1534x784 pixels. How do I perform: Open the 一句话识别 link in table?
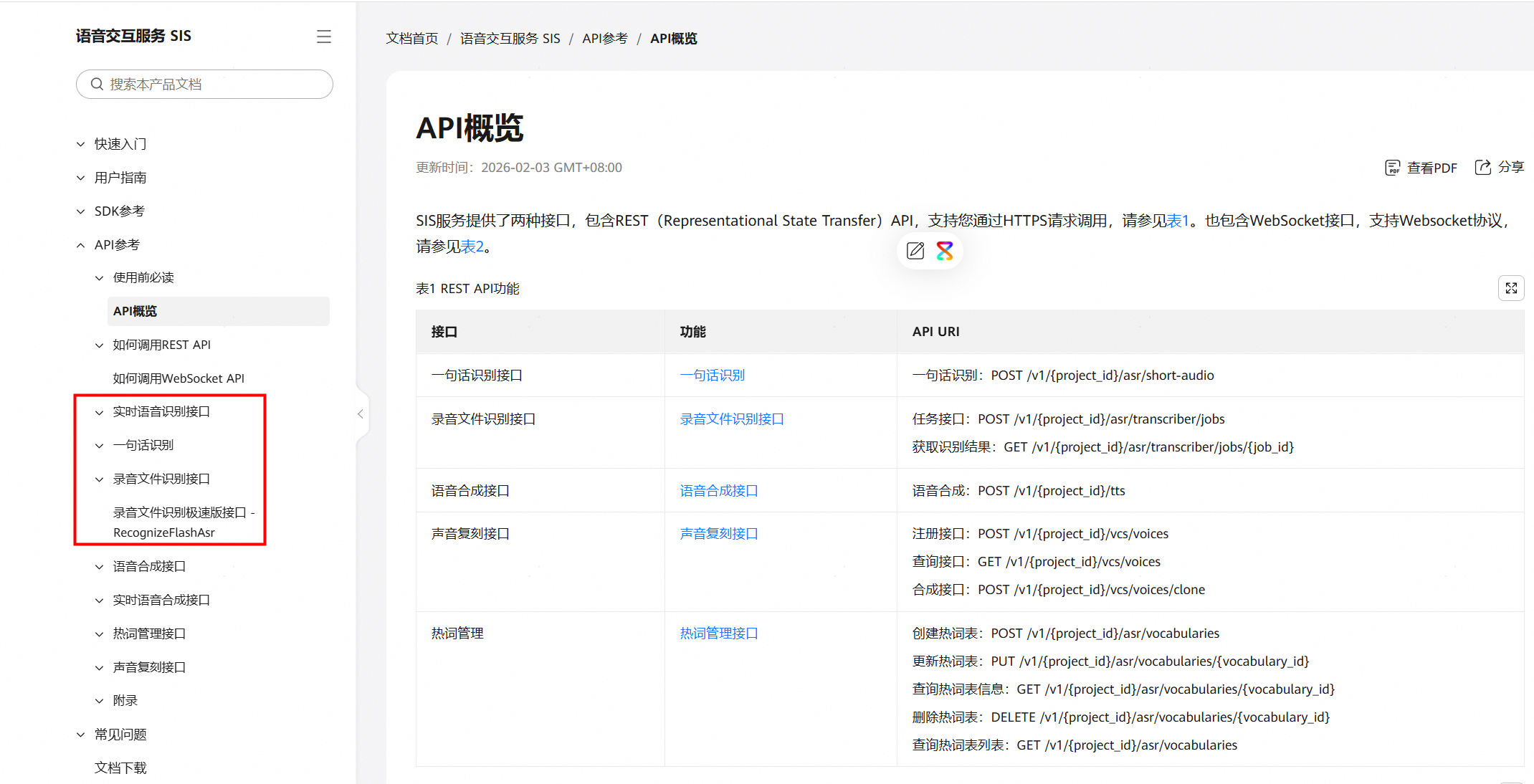(712, 376)
